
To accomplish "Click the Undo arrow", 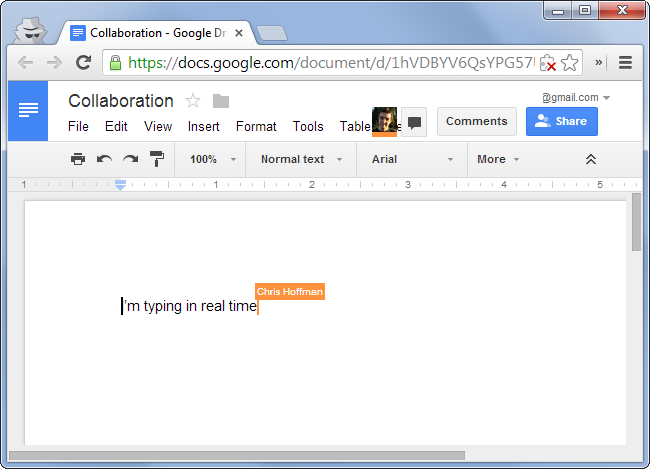I will (104, 159).
